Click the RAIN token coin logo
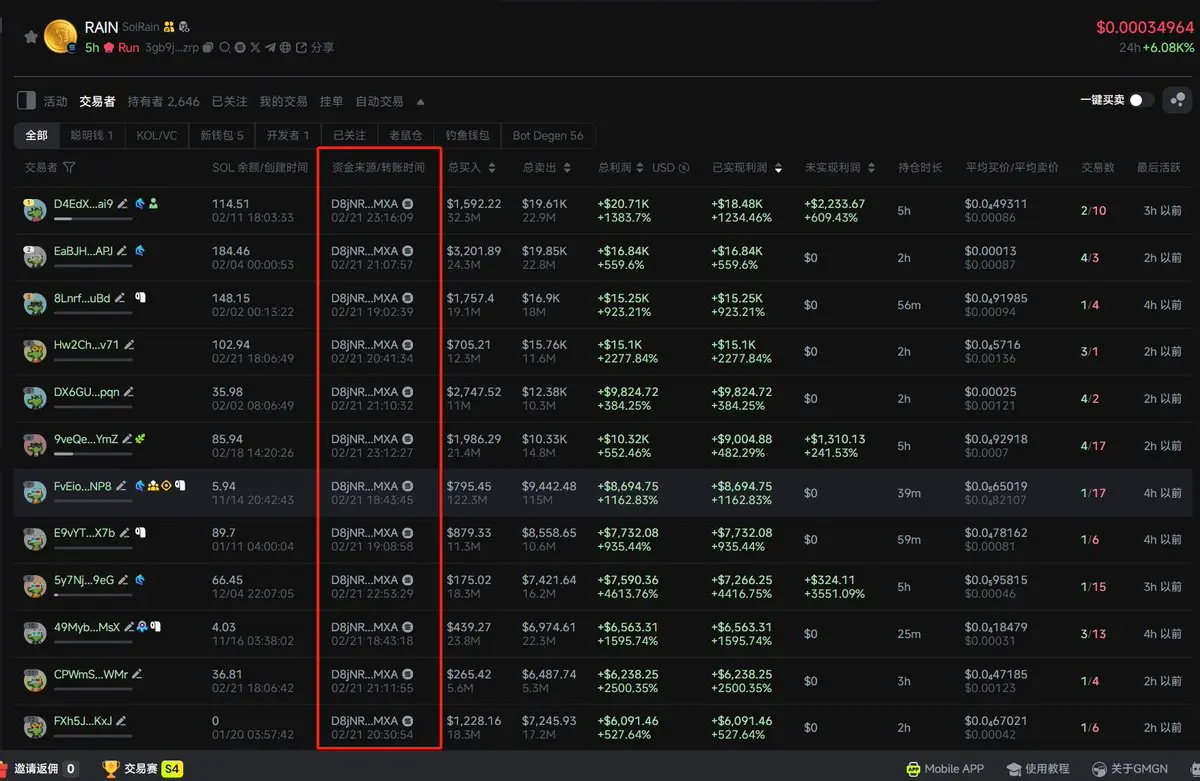Image resolution: width=1200 pixels, height=781 pixels. click(61, 38)
